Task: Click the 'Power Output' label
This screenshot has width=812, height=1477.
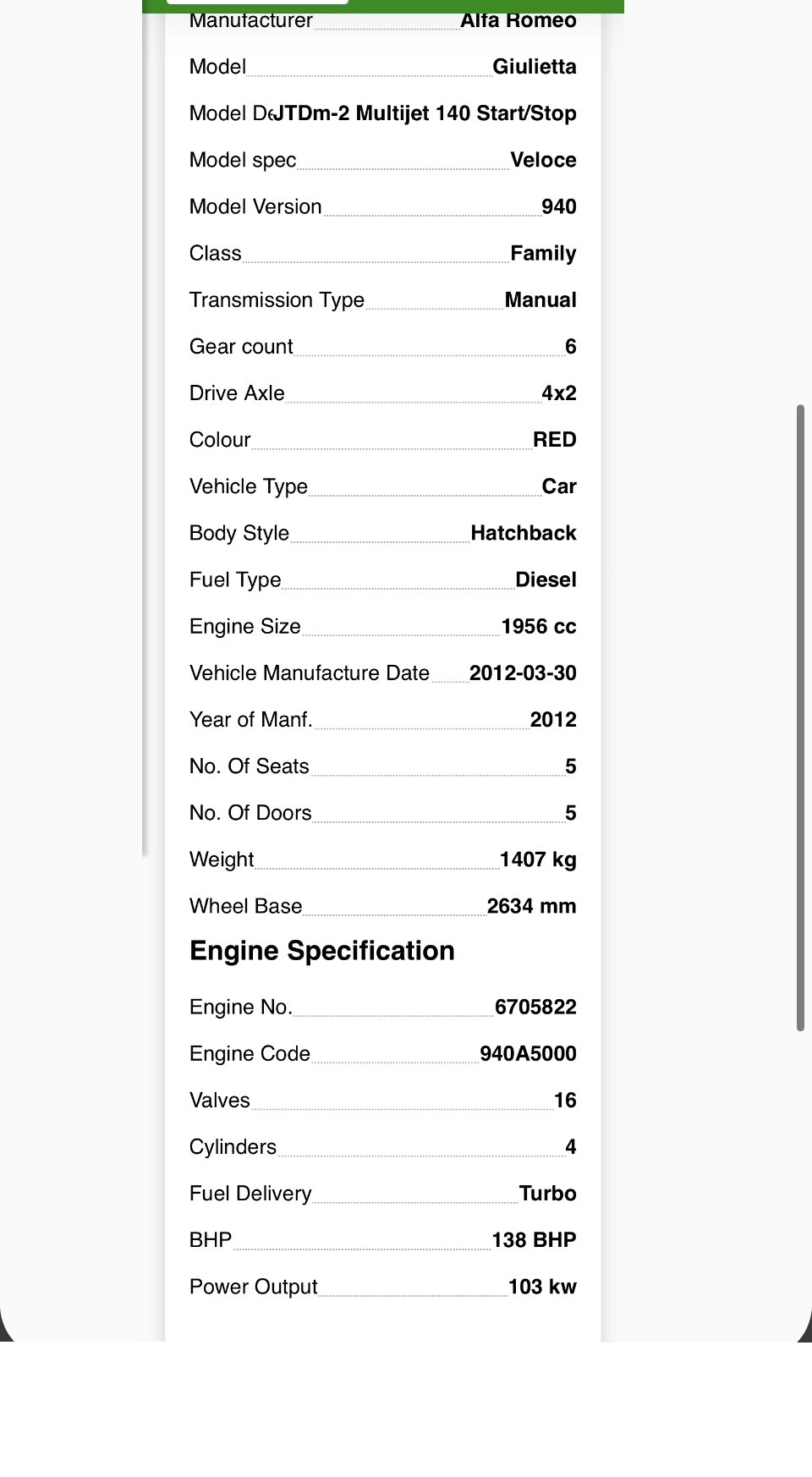Action: tap(254, 1287)
